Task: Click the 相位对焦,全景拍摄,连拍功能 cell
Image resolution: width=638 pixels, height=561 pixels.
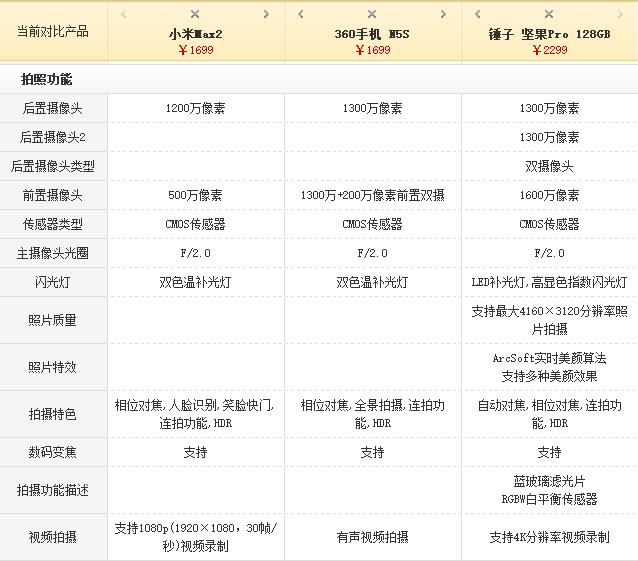Action: [373, 414]
